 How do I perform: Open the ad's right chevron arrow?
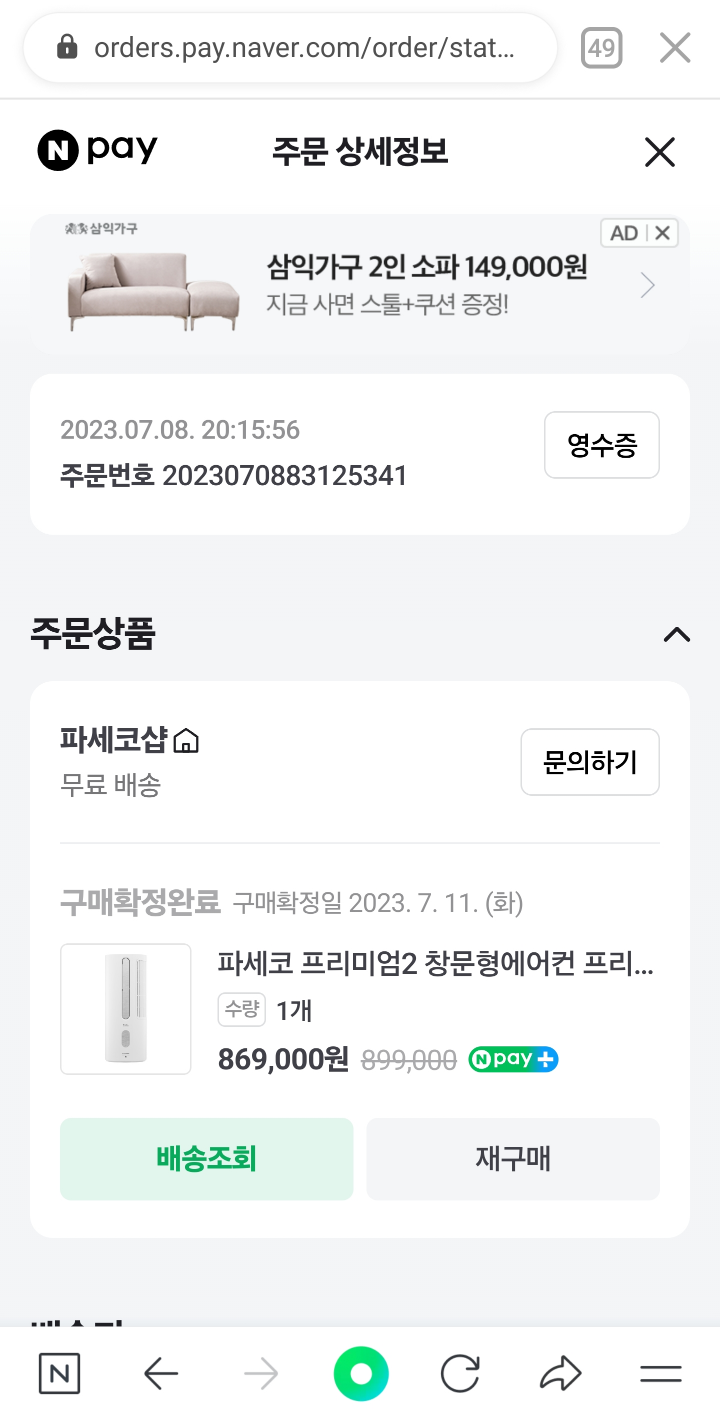coord(648,286)
